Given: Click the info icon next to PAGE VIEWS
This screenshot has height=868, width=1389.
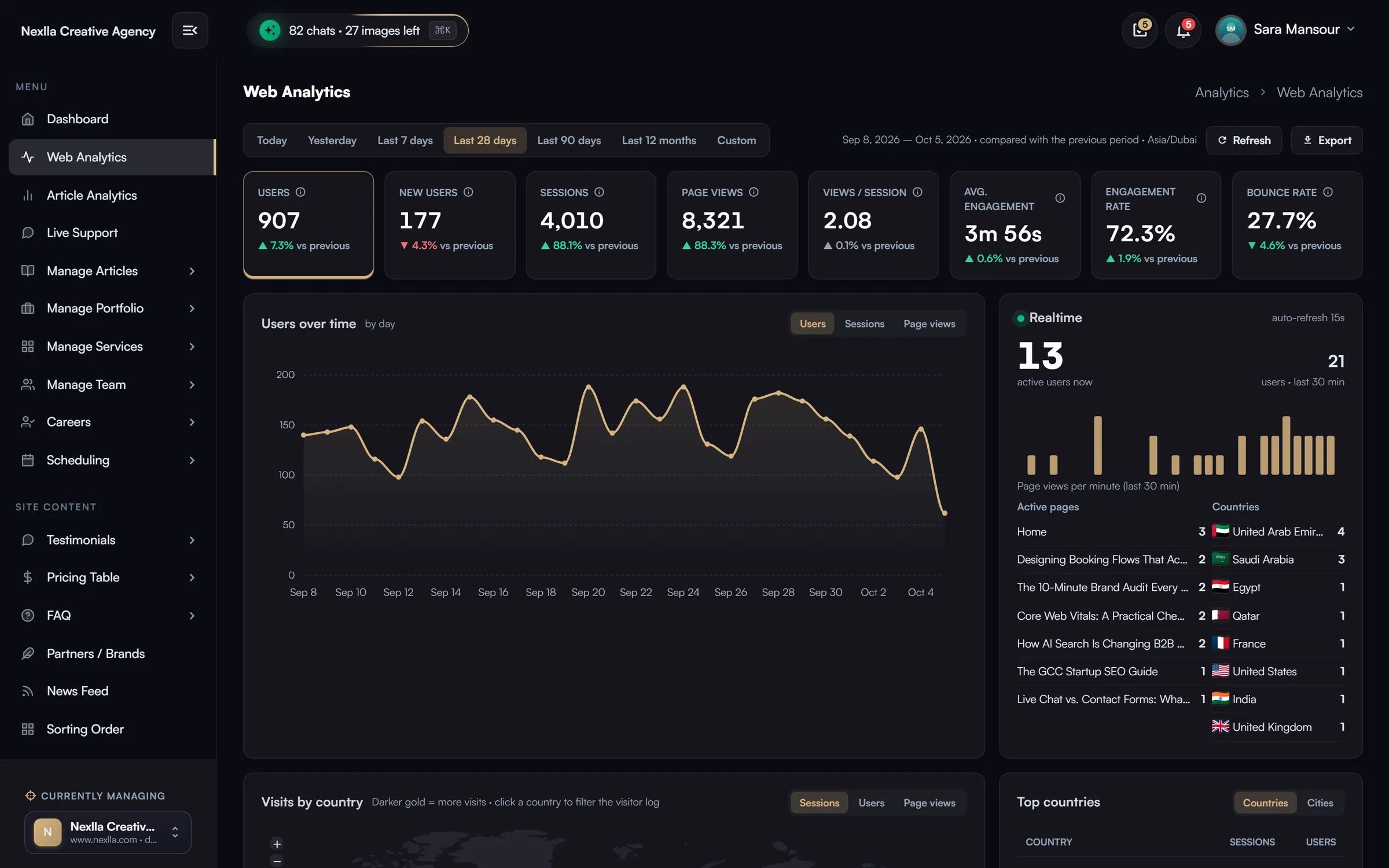Looking at the screenshot, I should click(x=754, y=192).
